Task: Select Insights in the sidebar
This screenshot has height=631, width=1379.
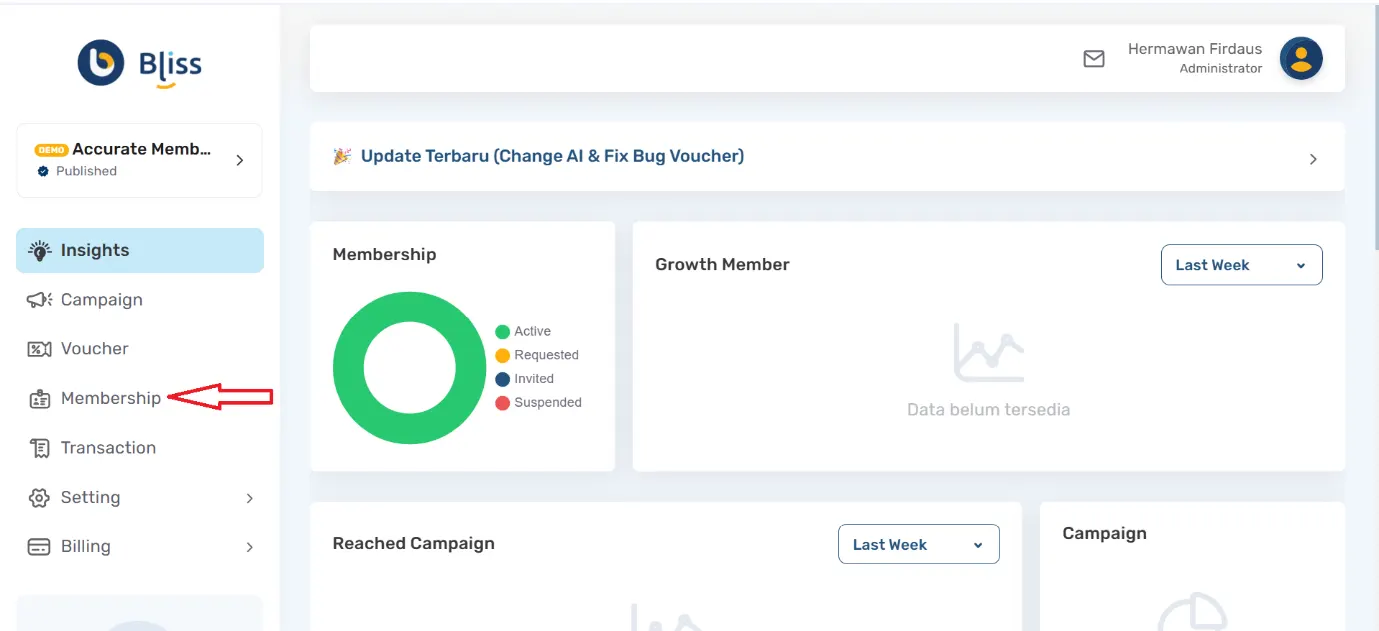Action: 139,250
